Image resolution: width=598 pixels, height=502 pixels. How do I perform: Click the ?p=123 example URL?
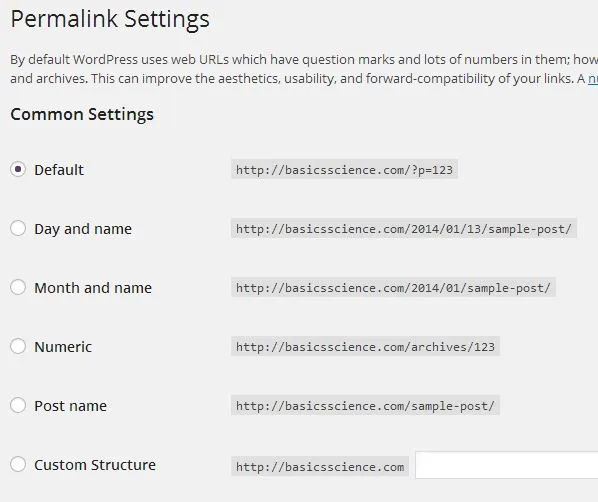pos(344,169)
